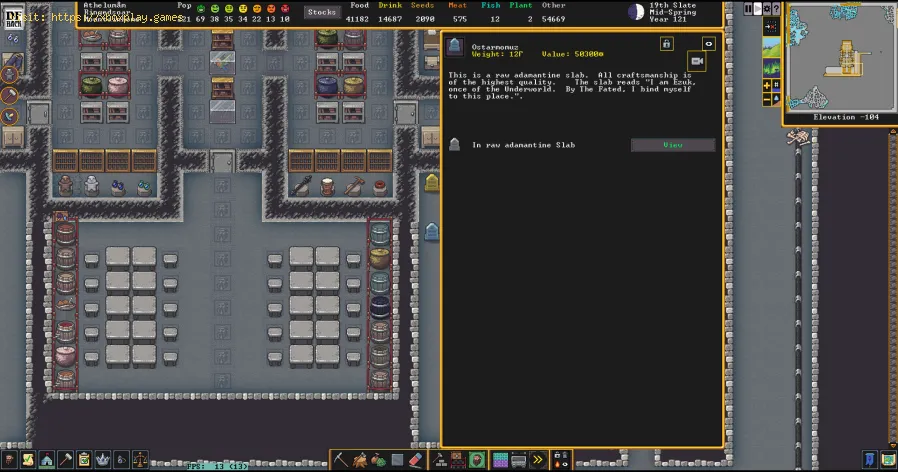Viewport: 898px width, 472px height.
Task: Pause the game
Action: point(748,9)
